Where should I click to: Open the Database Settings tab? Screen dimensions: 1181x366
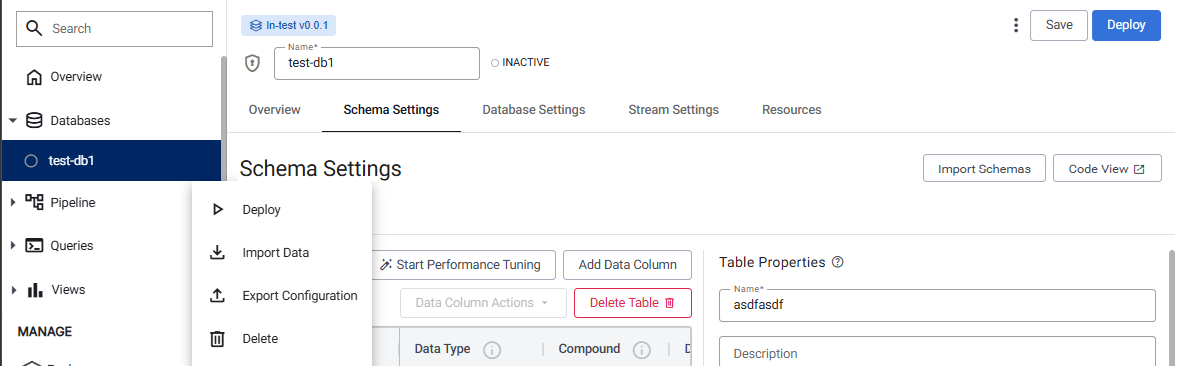click(533, 110)
